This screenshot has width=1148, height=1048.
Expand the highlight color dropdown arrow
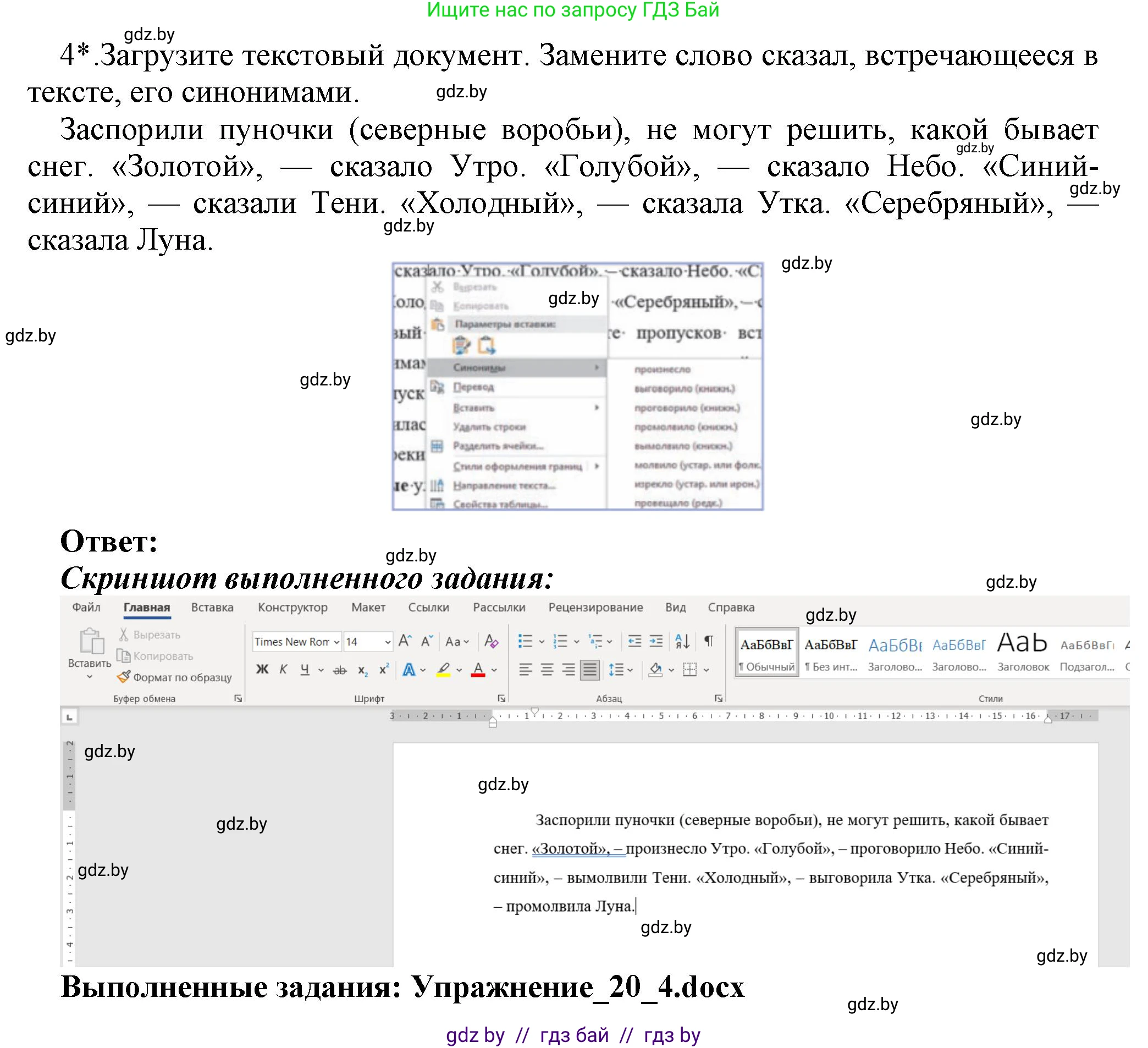pyautogui.click(x=459, y=669)
